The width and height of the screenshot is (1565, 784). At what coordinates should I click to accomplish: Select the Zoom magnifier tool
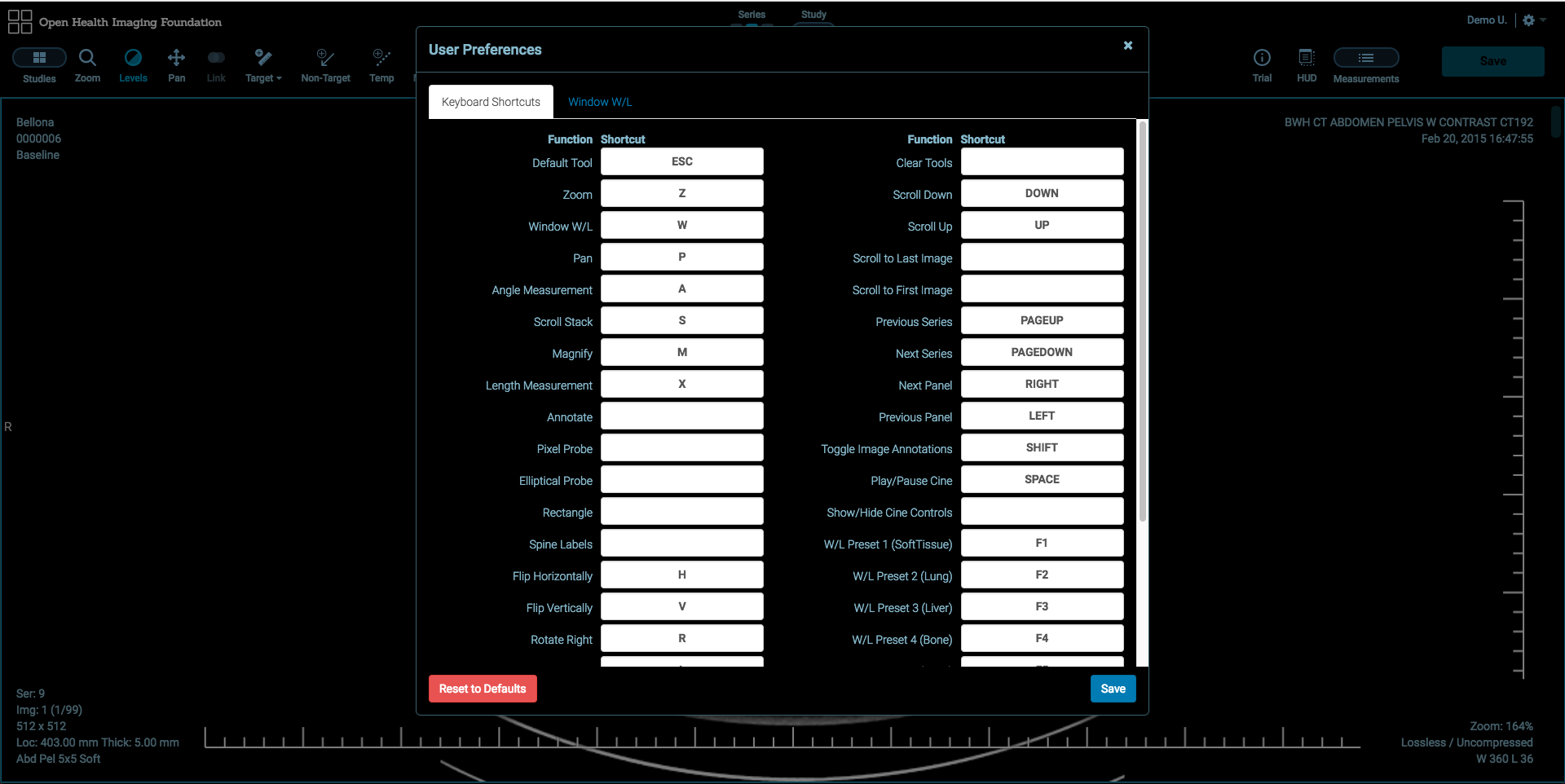point(87,58)
